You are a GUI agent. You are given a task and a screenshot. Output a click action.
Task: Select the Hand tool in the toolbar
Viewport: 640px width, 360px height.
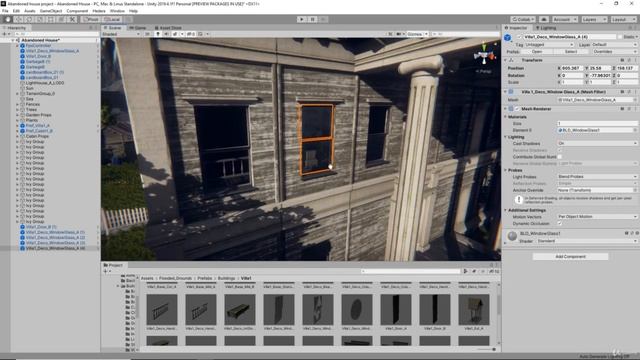8,19
